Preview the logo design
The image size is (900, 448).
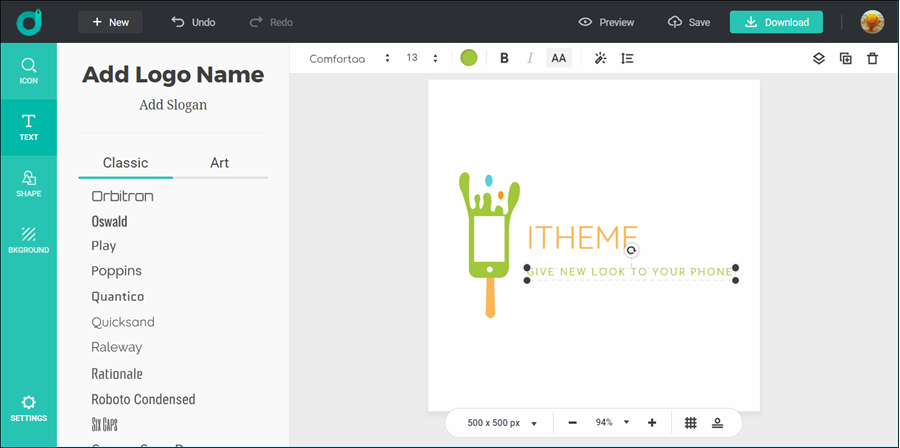(x=606, y=22)
